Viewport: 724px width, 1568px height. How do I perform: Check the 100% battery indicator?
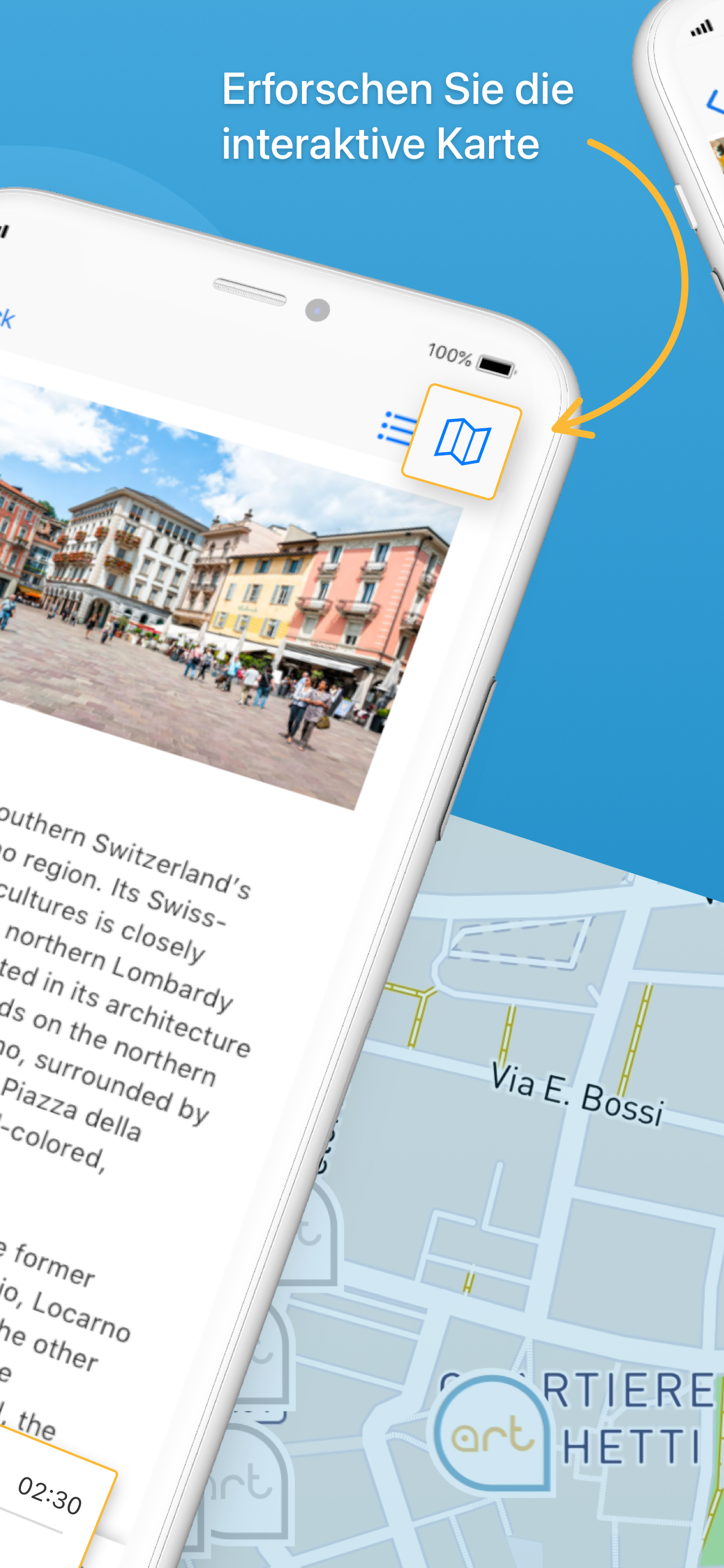pos(472,359)
